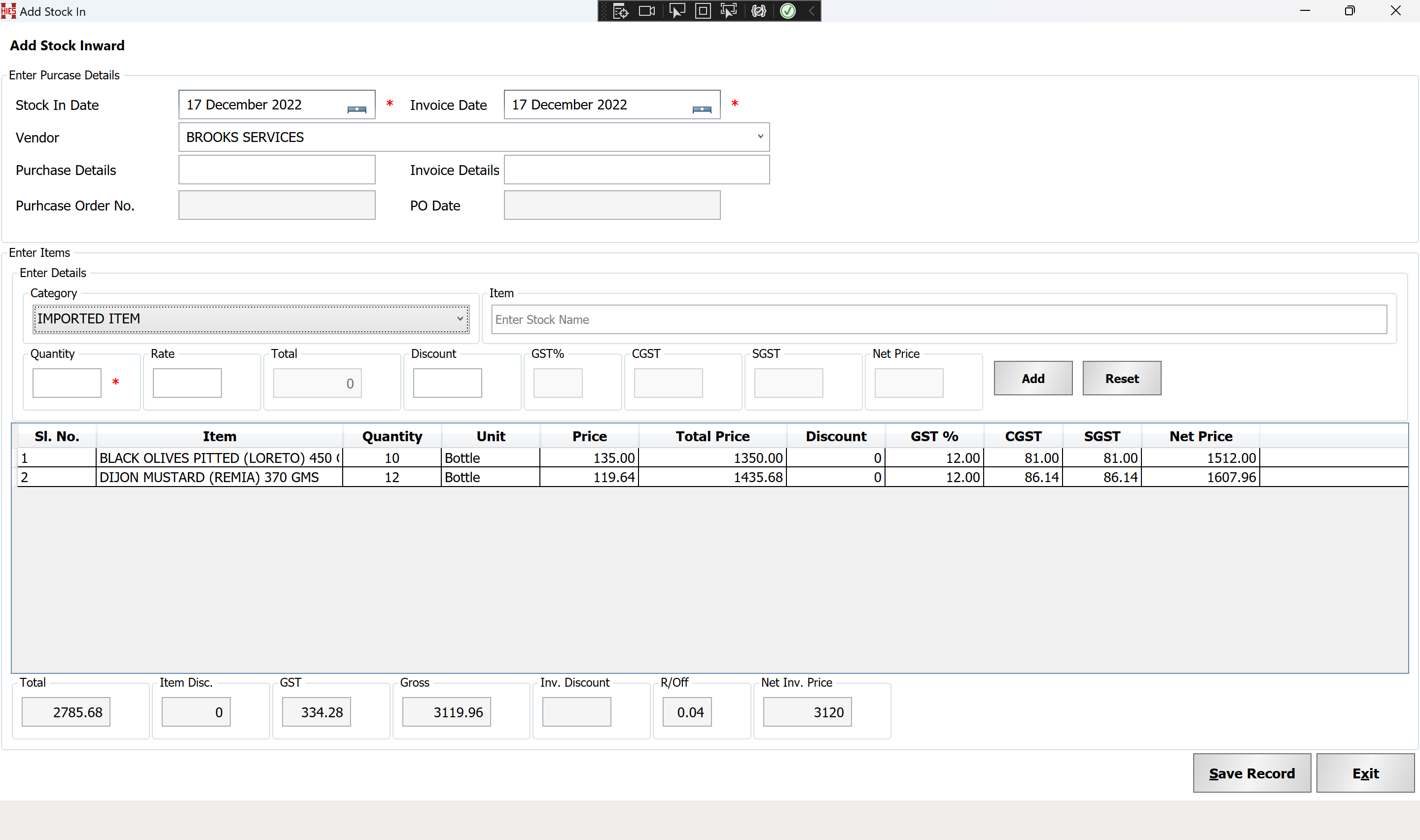Viewport: 1420px width, 840px height.
Task: Focus the Rate input box
Action: pyautogui.click(x=187, y=383)
